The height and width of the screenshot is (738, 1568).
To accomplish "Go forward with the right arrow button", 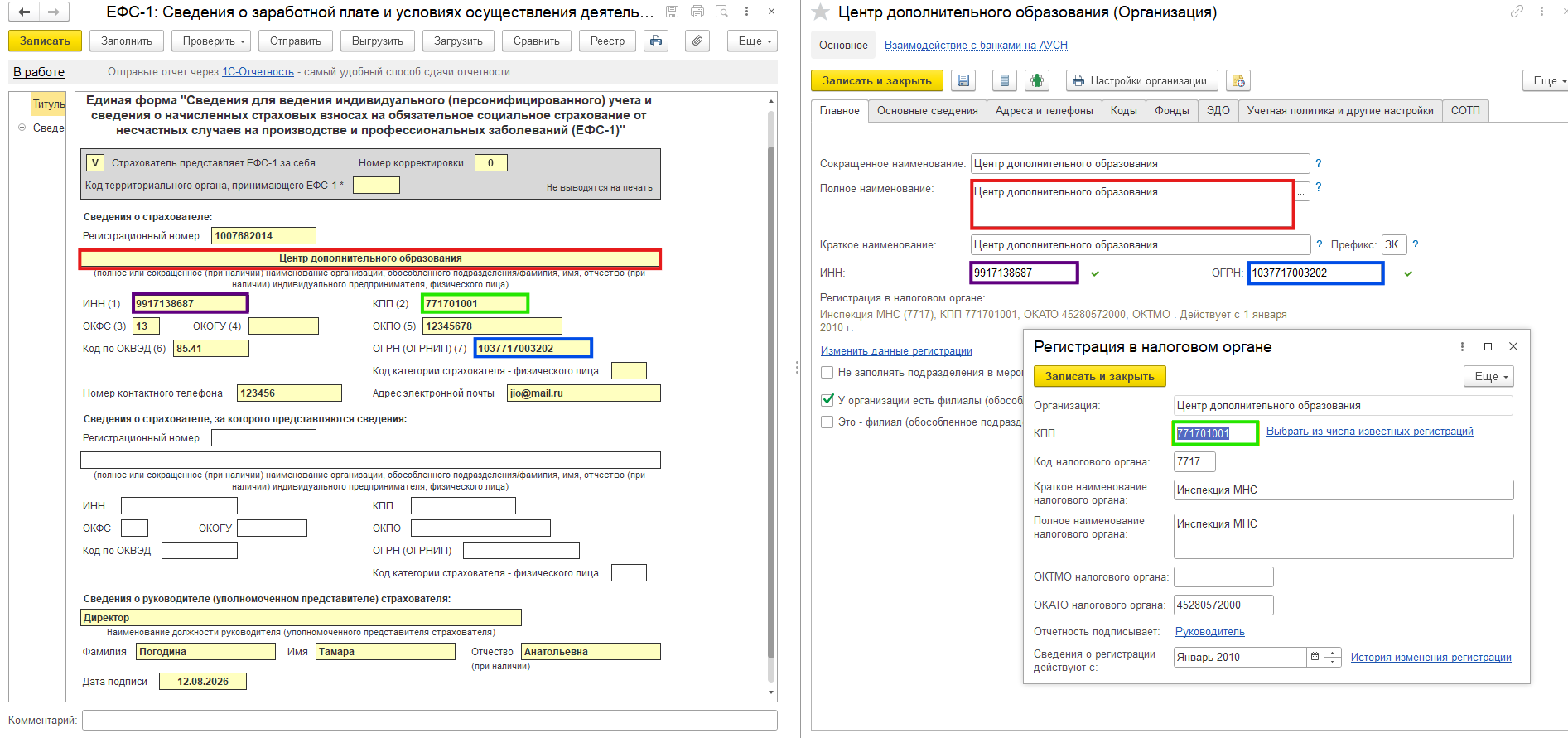I will point(54,12).
